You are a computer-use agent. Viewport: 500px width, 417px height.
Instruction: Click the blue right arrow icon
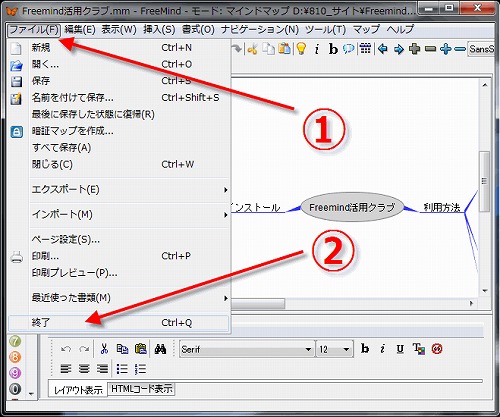(399, 50)
